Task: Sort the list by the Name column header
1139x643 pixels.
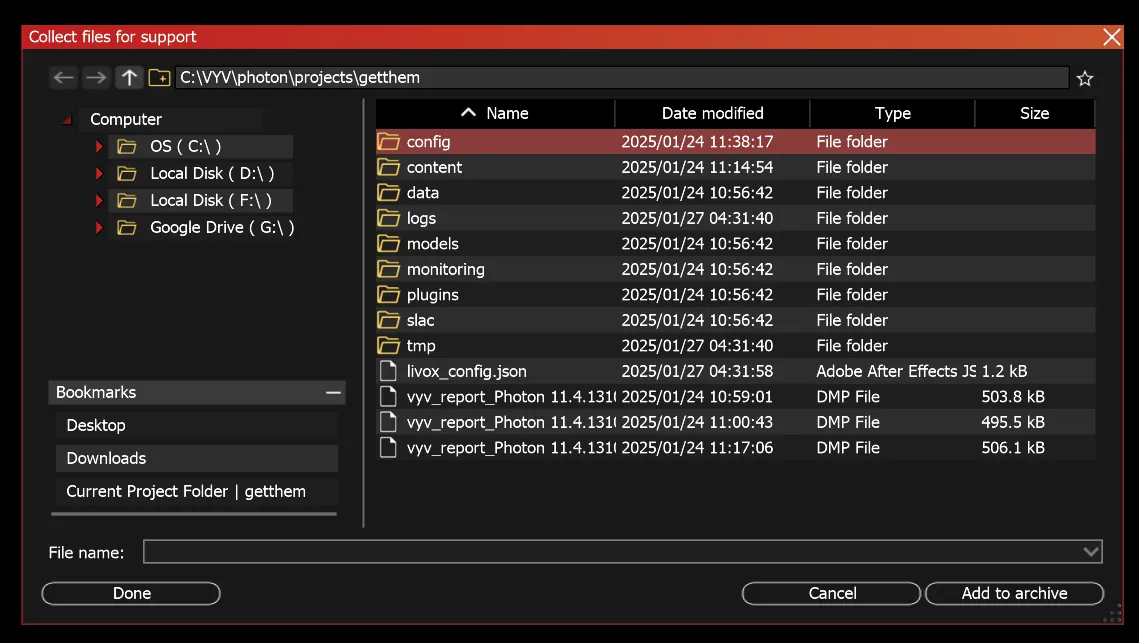Action: coord(495,113)
